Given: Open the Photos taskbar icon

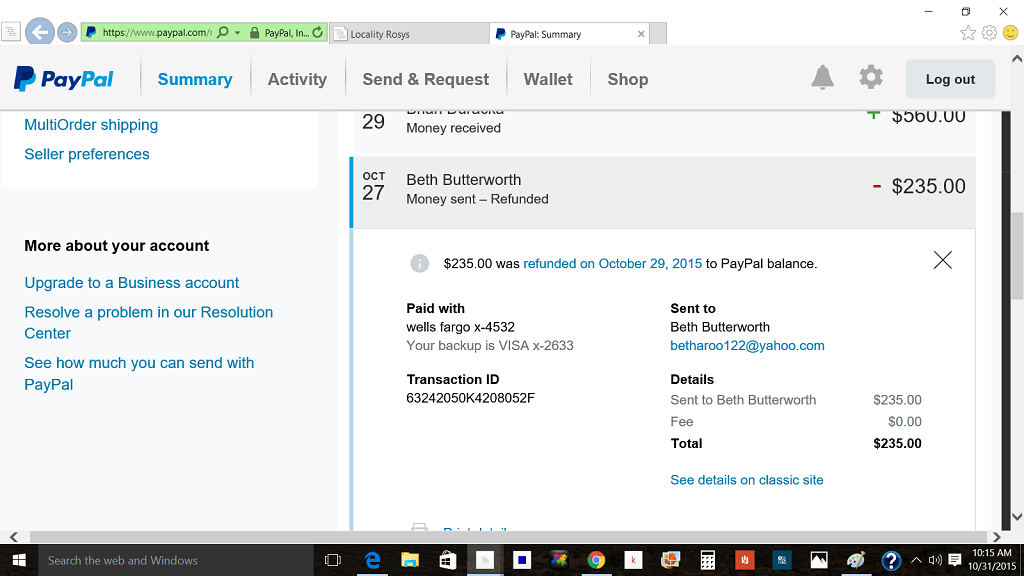Looking at the screenshot, I should 819,560.
